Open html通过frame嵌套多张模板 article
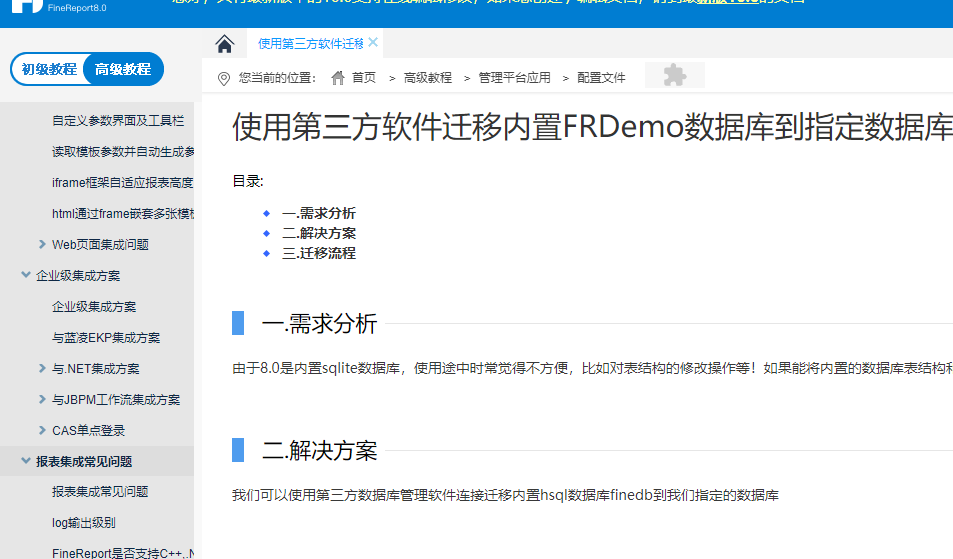Image resolution: width=953 pixels, height=559 pixels. (123, 214)
